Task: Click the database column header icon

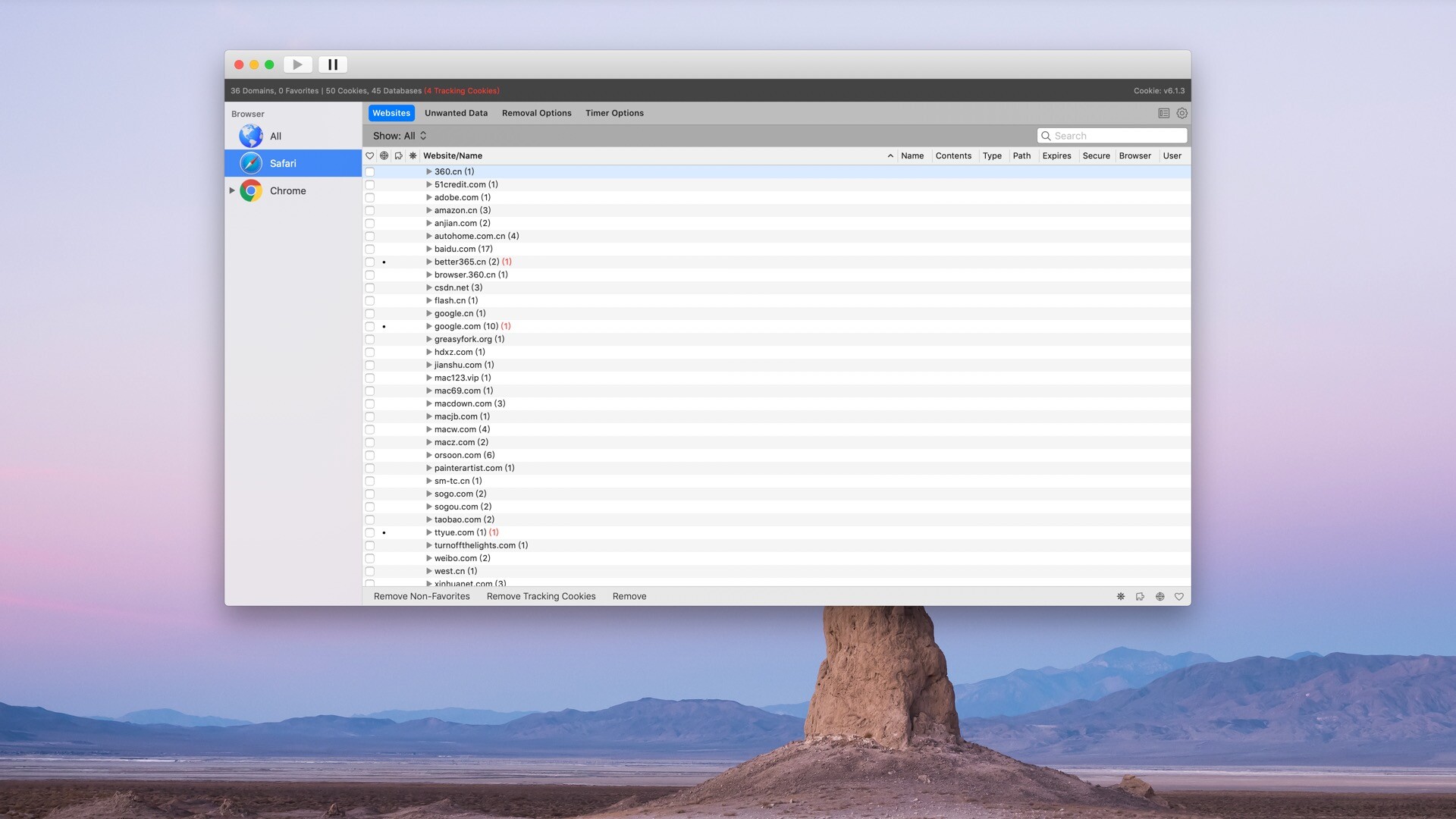Action: click(399, 156)
